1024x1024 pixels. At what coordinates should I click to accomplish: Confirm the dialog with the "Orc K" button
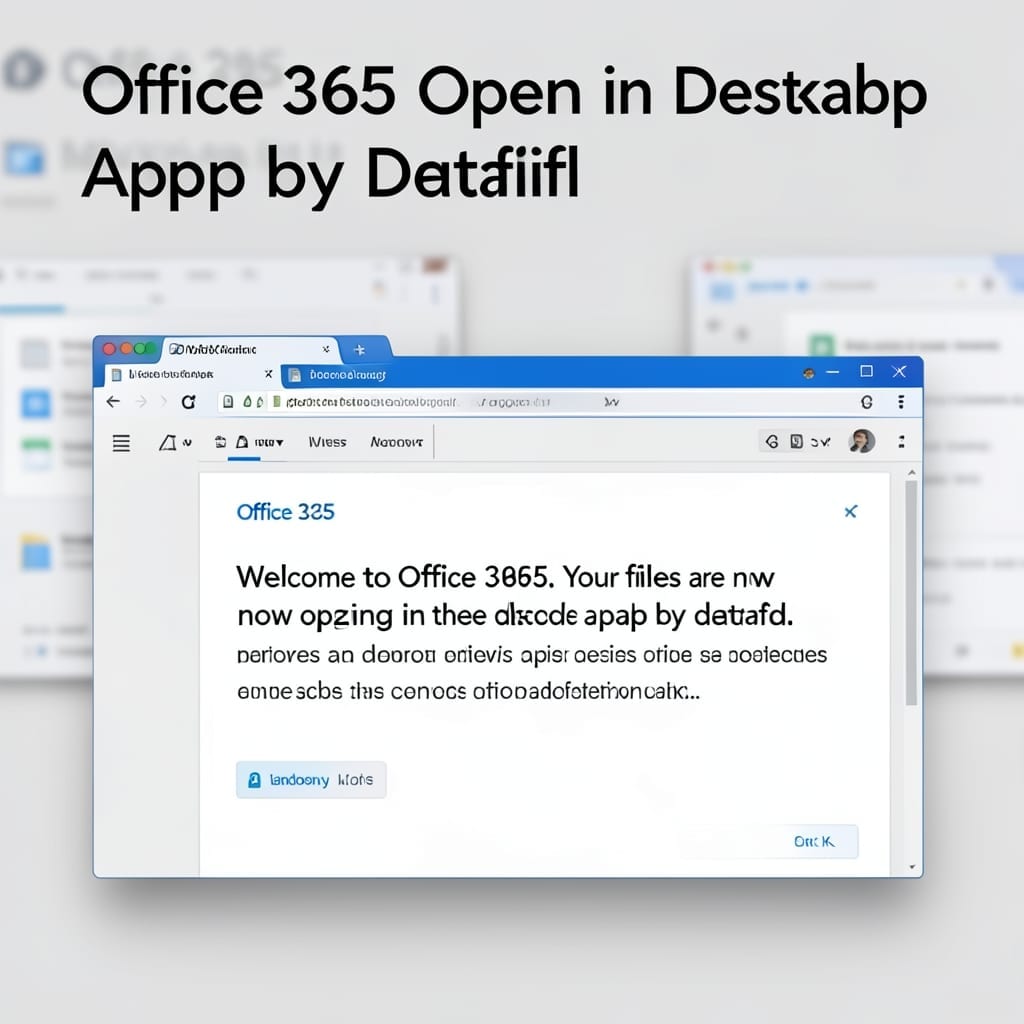[x=814, y=841]
